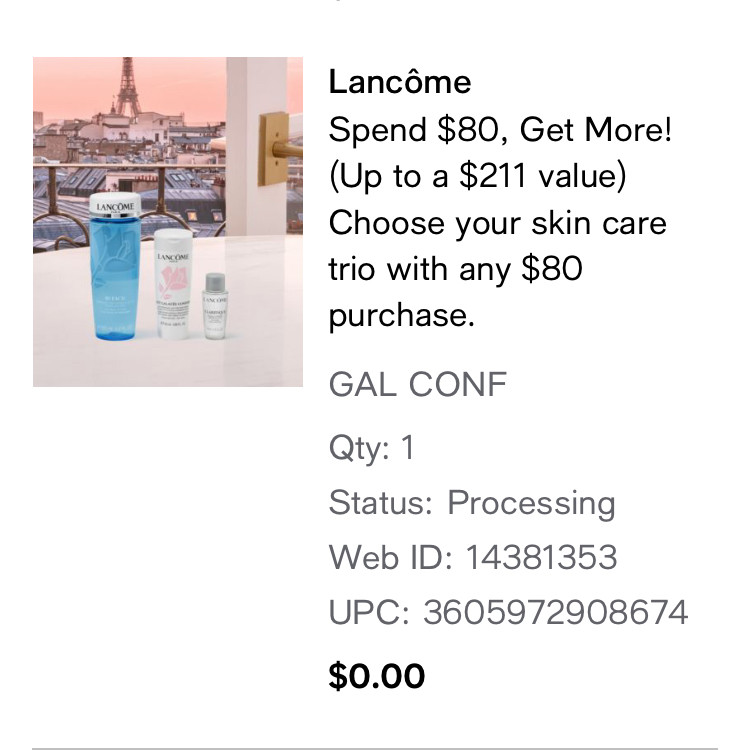Screen dimensions: 750x750
Task: Click the $0.00 price
Action: [x=377, y=676]
